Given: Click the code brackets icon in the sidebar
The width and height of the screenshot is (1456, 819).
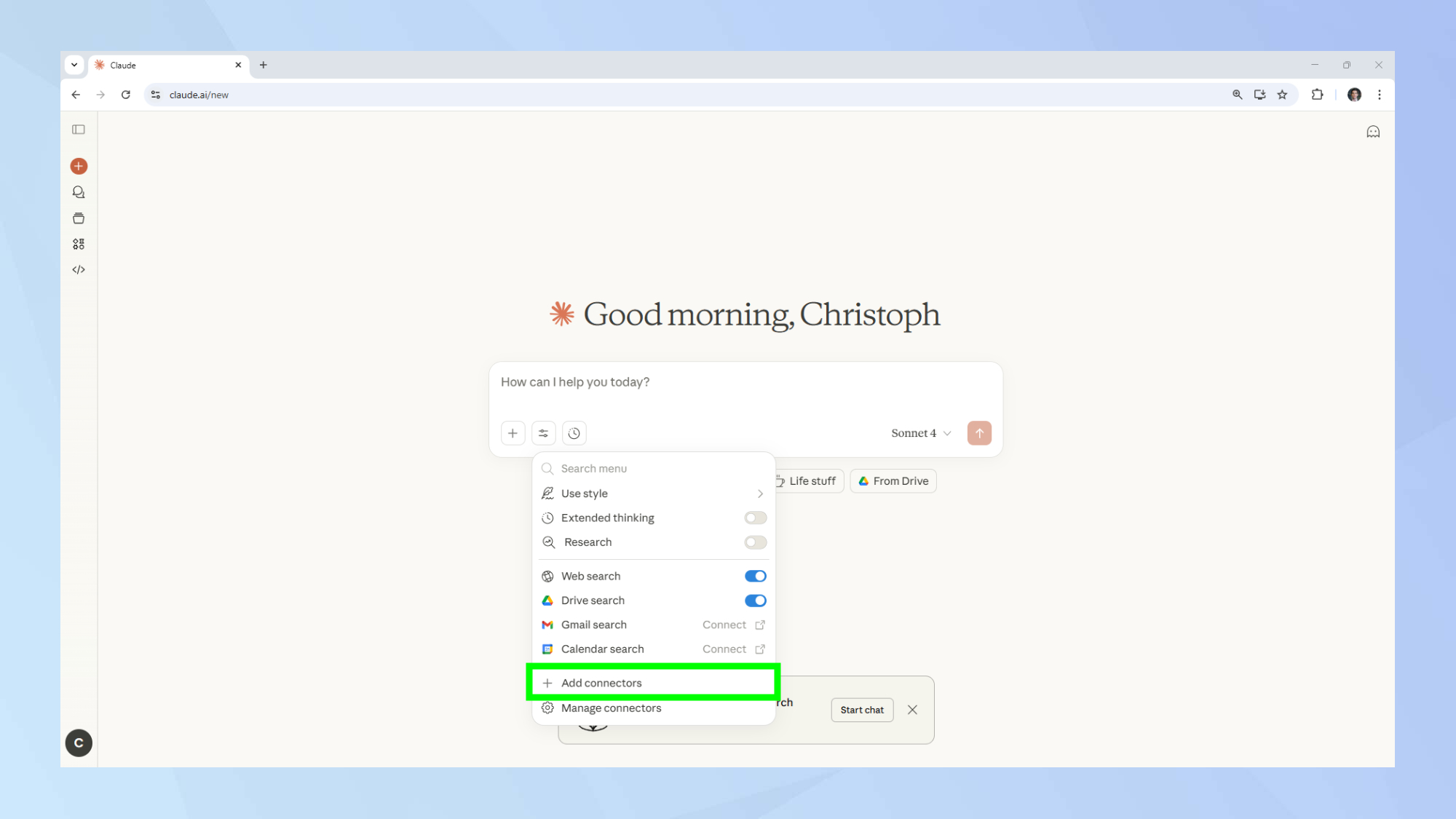Looking at the screenshot, I should point(79,270).
